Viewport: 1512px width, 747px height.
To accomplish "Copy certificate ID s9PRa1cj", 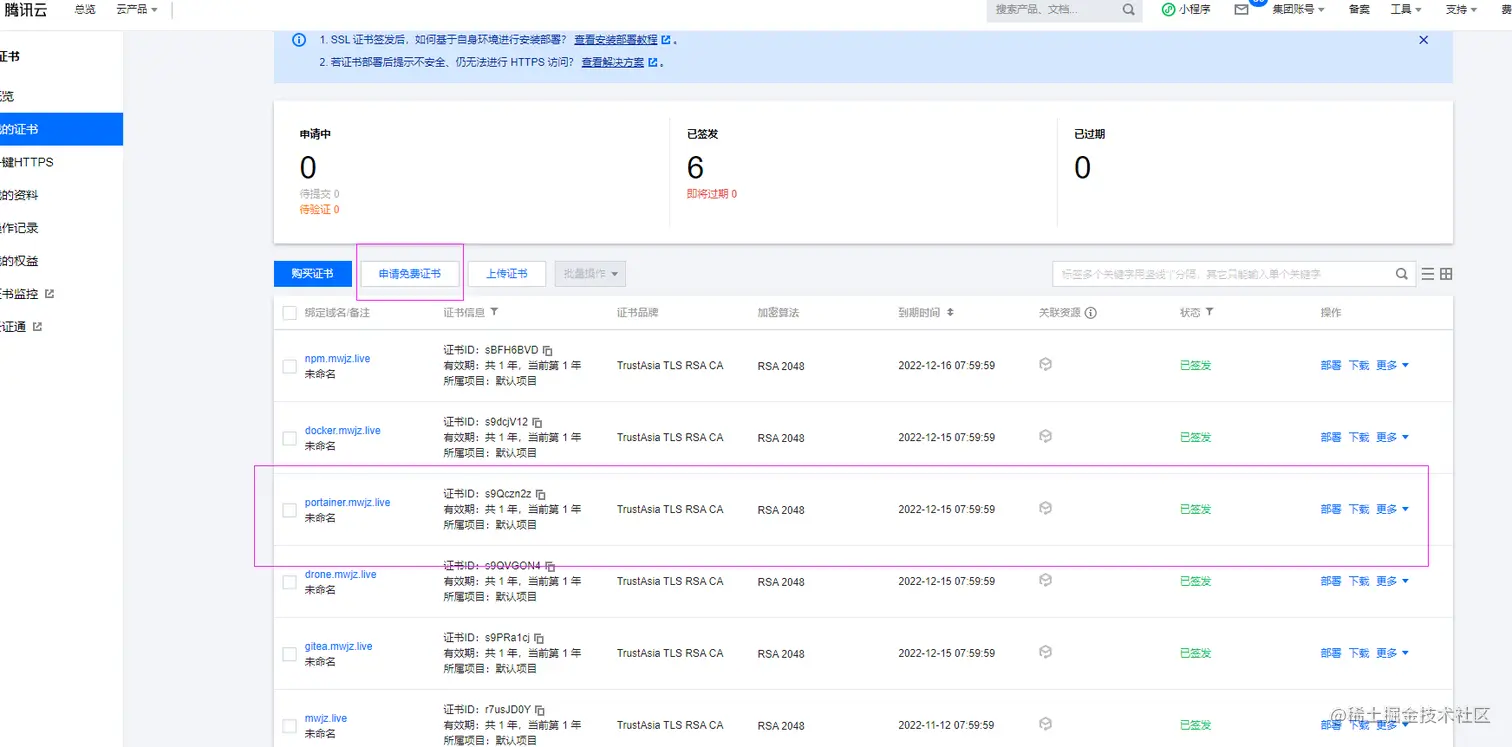I will pos(539,638).
